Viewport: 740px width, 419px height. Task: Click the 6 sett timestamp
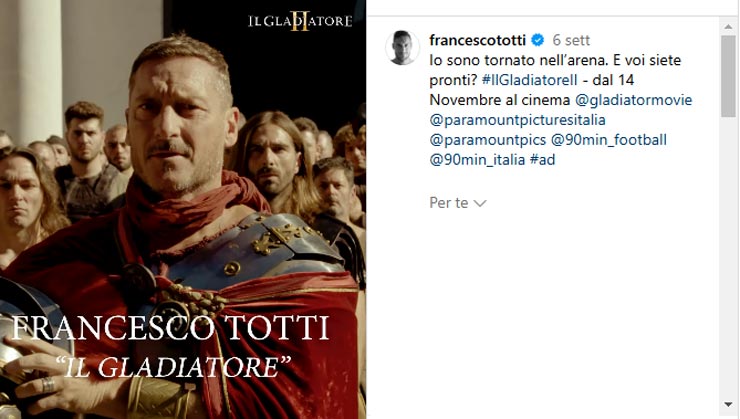click(571, 40)
